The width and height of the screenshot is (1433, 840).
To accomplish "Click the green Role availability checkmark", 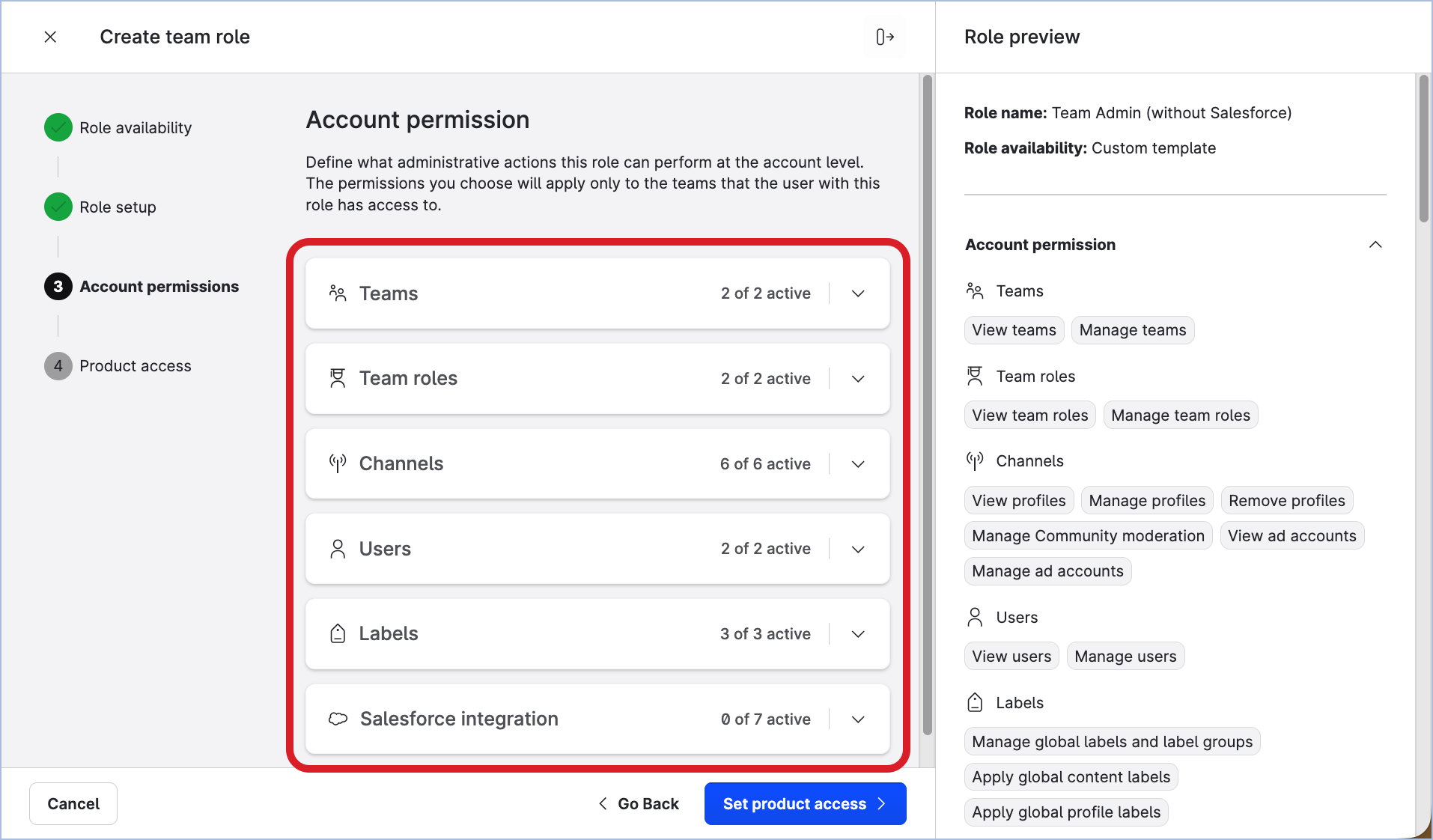I will [58, 128].
